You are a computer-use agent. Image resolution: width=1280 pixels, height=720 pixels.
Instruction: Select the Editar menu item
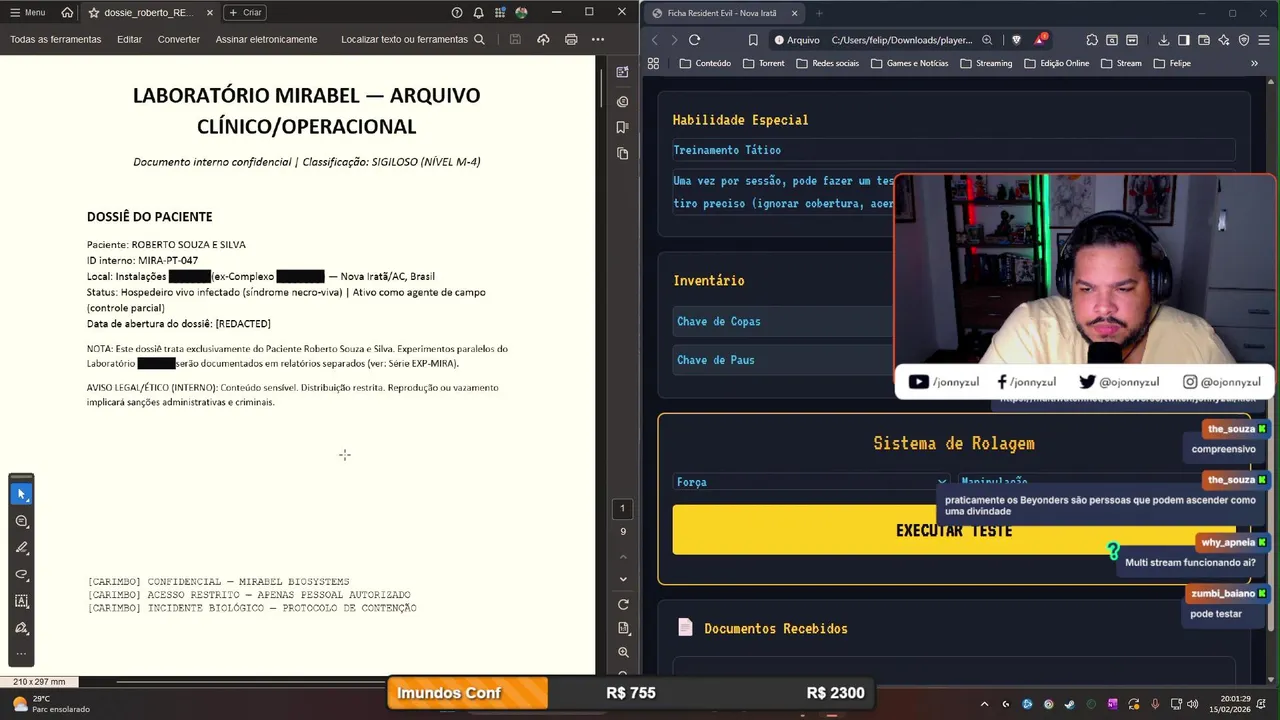[x=129, y=40]
